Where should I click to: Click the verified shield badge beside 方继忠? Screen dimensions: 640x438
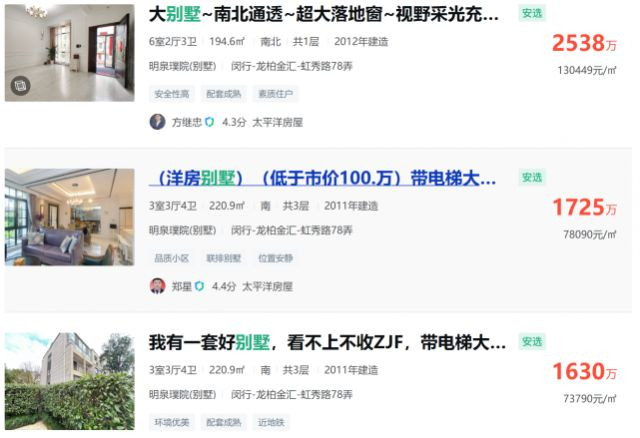[x=209, y=122]
